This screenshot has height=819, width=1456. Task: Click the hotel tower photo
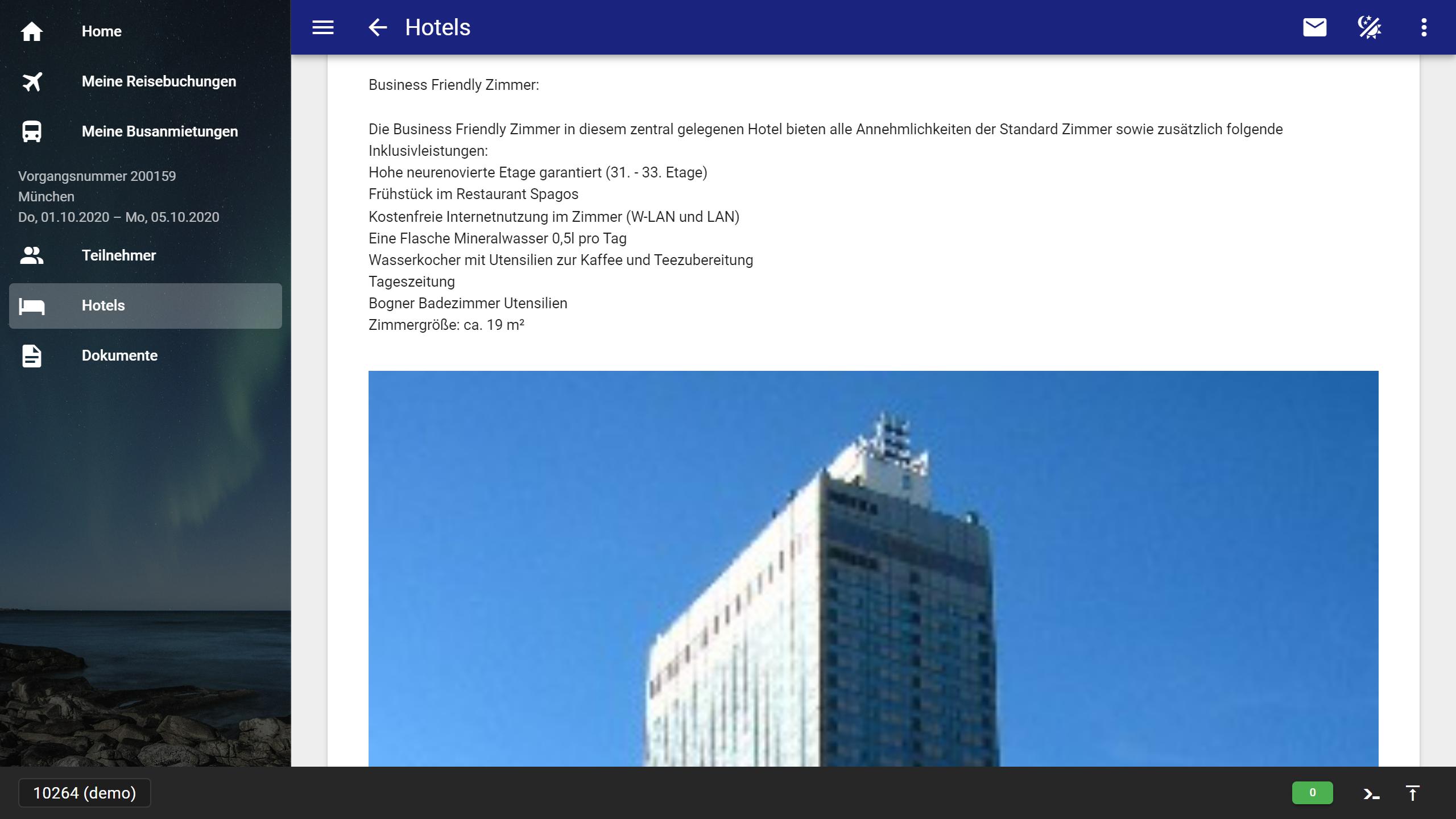point(873,569)
